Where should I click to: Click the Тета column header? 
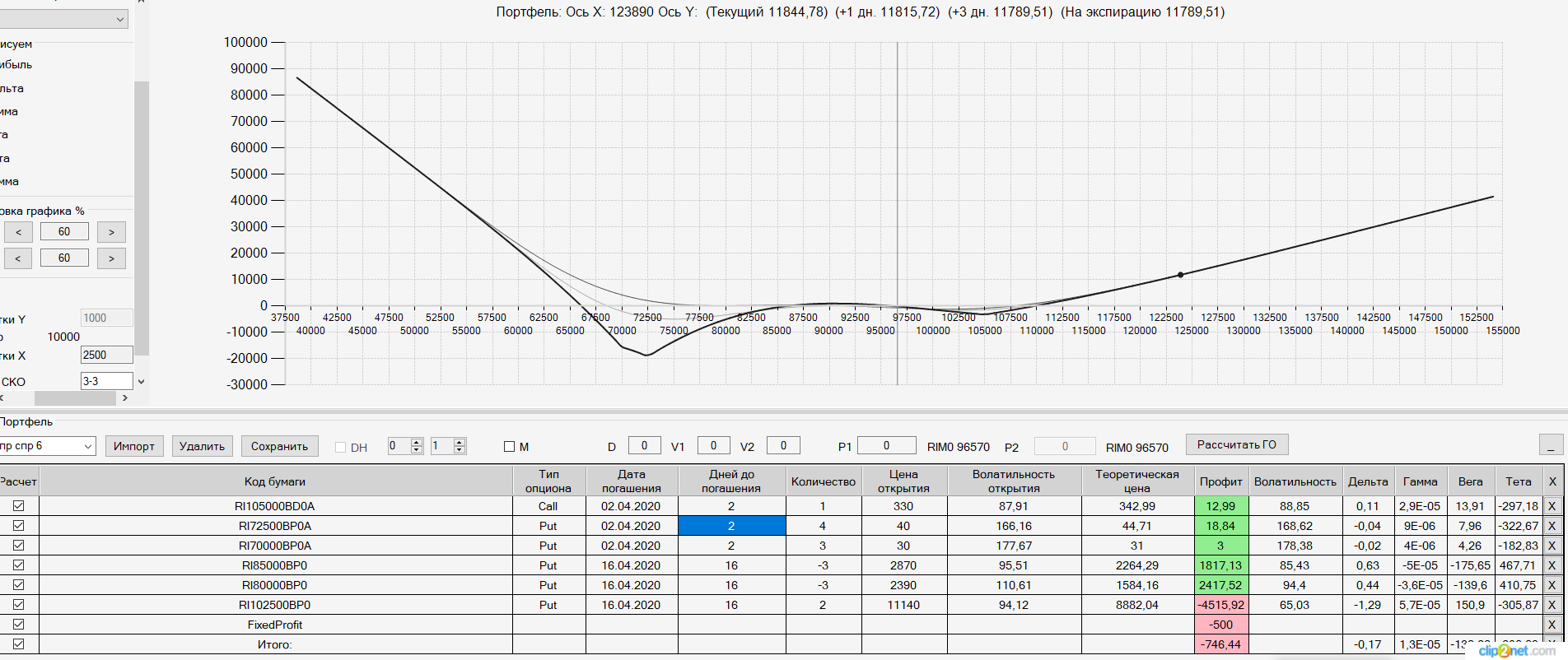(x=1519, y=481)
